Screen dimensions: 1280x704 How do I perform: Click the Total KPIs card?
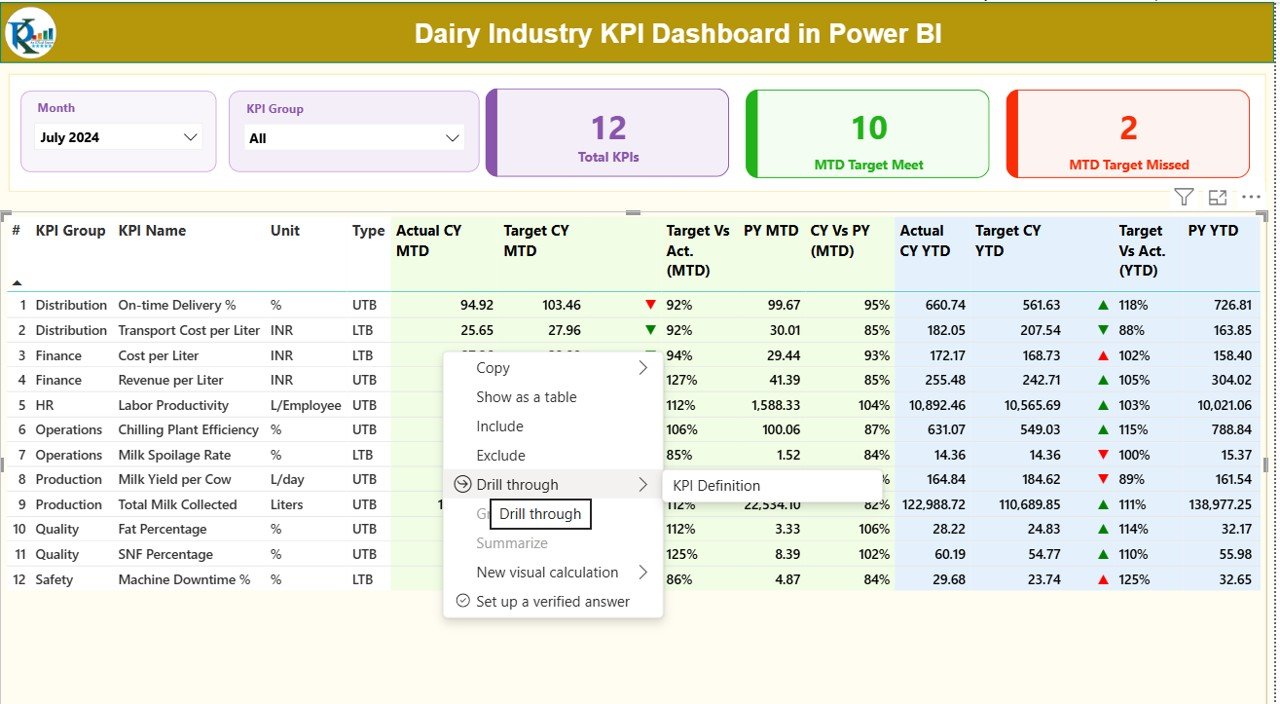[608, 134]
